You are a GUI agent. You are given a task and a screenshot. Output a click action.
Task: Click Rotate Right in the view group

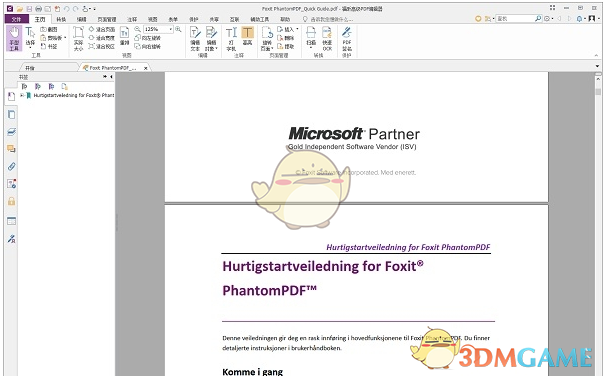148,46
